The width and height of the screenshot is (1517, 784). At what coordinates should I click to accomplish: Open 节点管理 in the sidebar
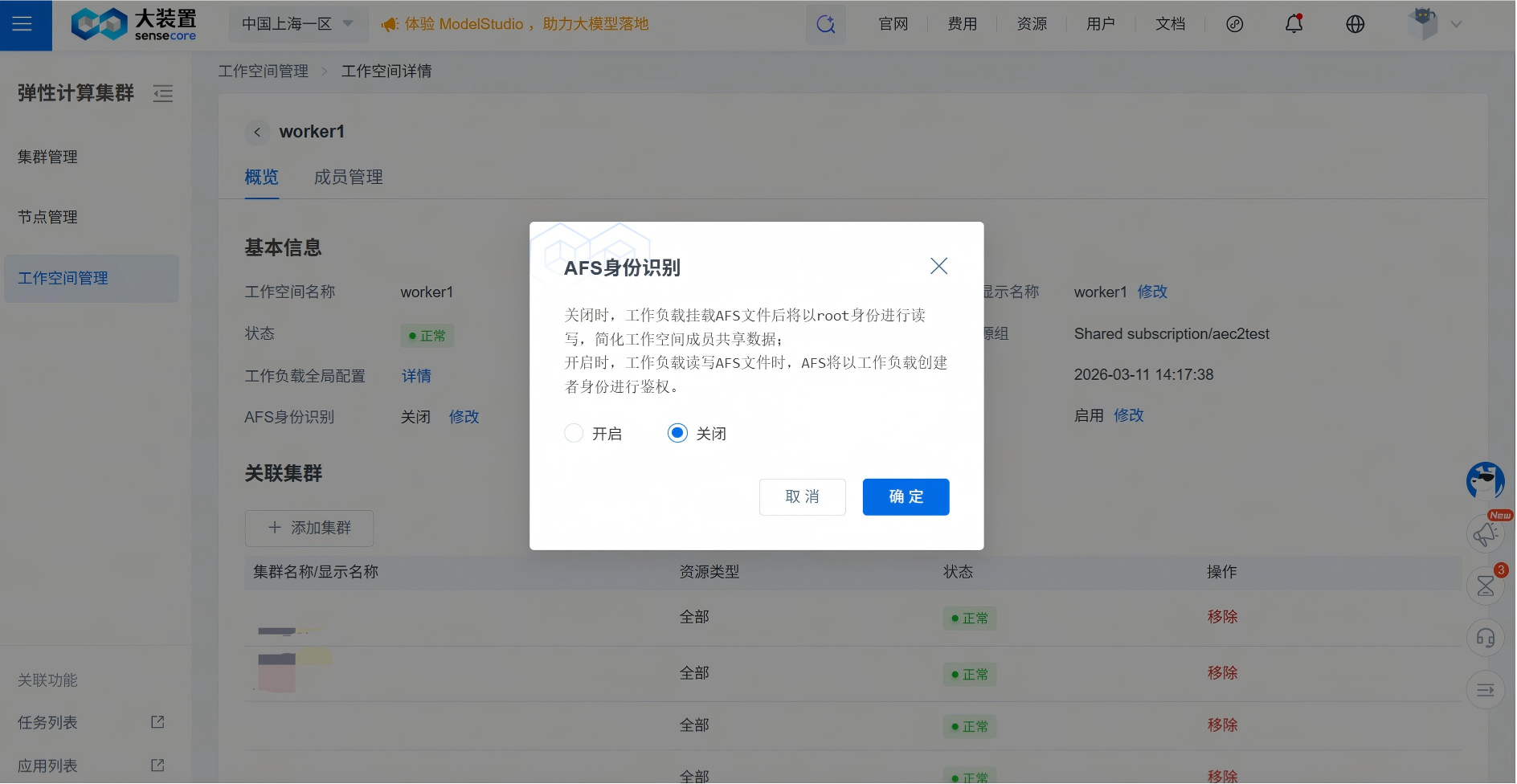click(x=48, y=217)
